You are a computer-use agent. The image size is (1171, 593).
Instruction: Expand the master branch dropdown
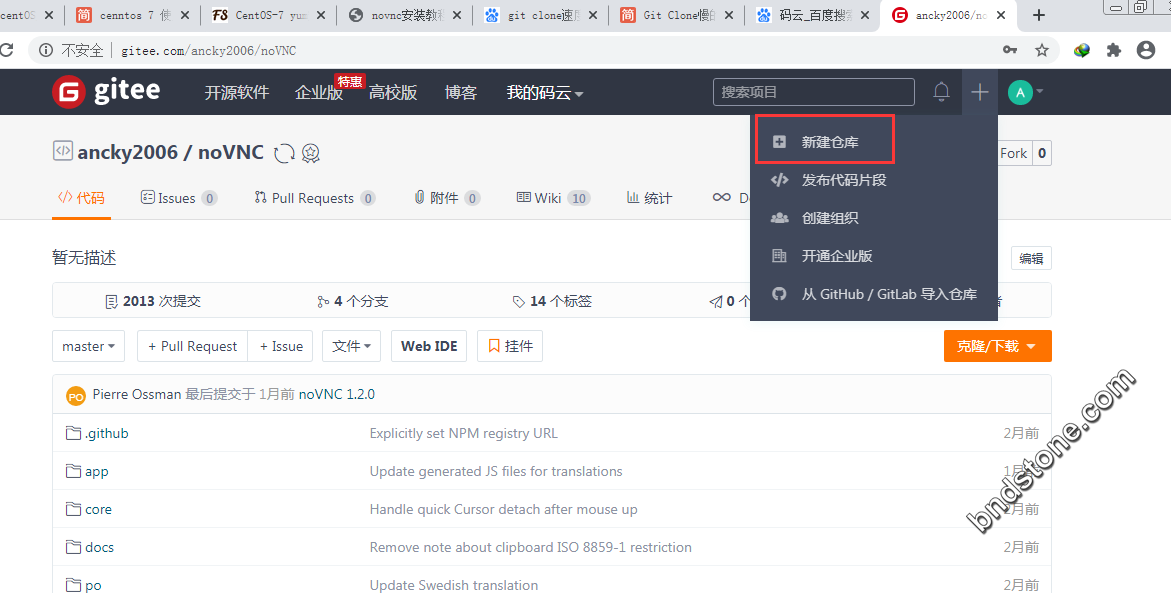click(88, 346)
